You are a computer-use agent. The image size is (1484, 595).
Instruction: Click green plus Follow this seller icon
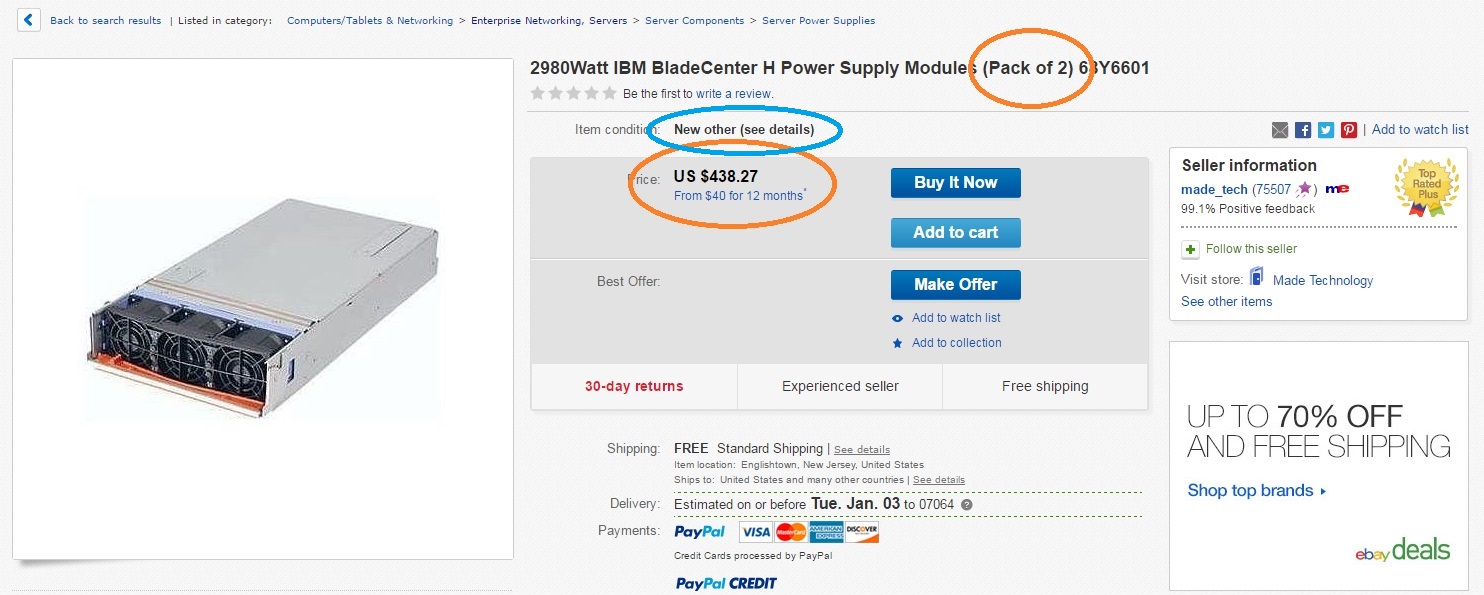[x=1190, y=249]
